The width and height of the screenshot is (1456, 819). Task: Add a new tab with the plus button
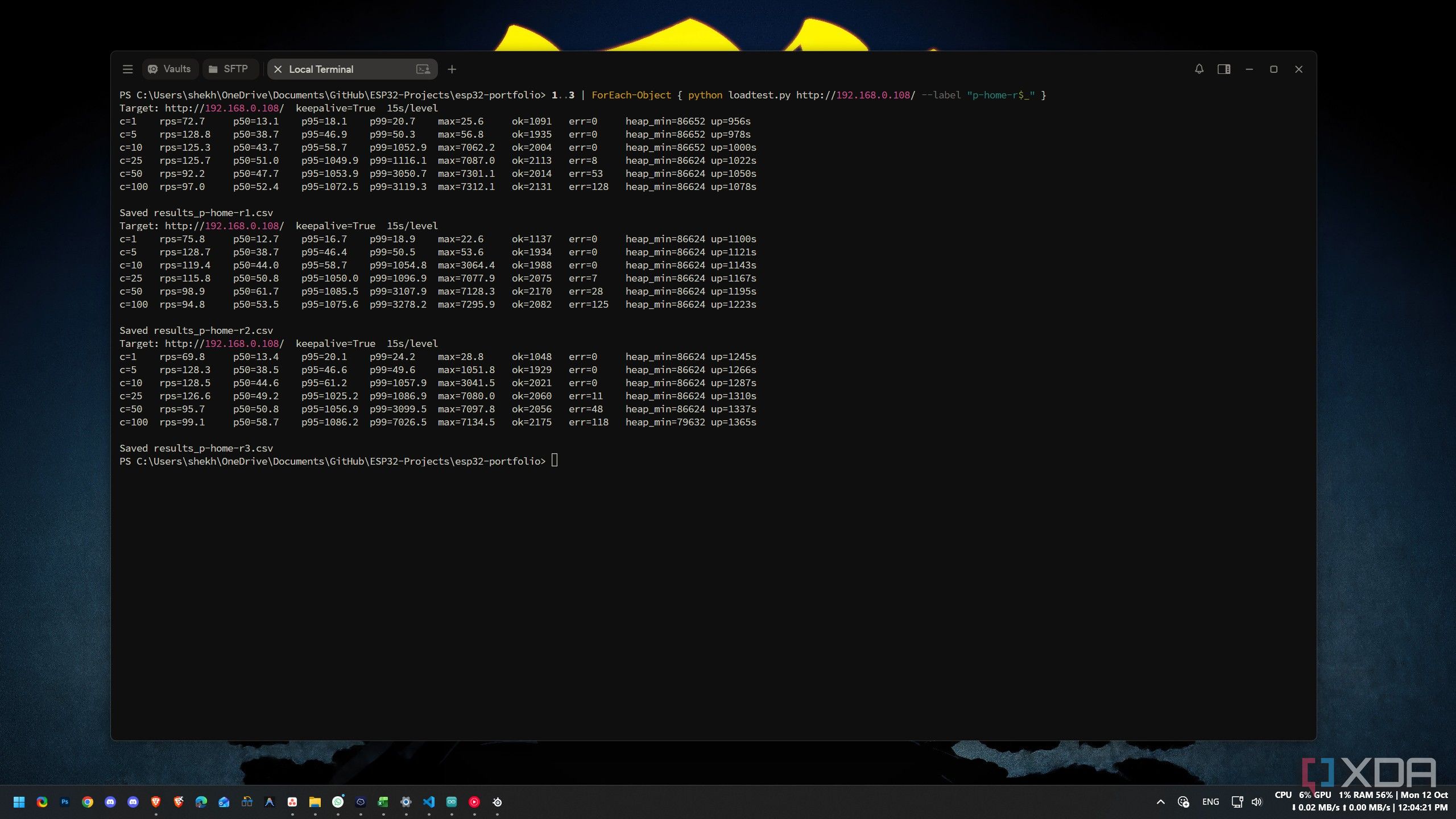[x=452, y=69]
